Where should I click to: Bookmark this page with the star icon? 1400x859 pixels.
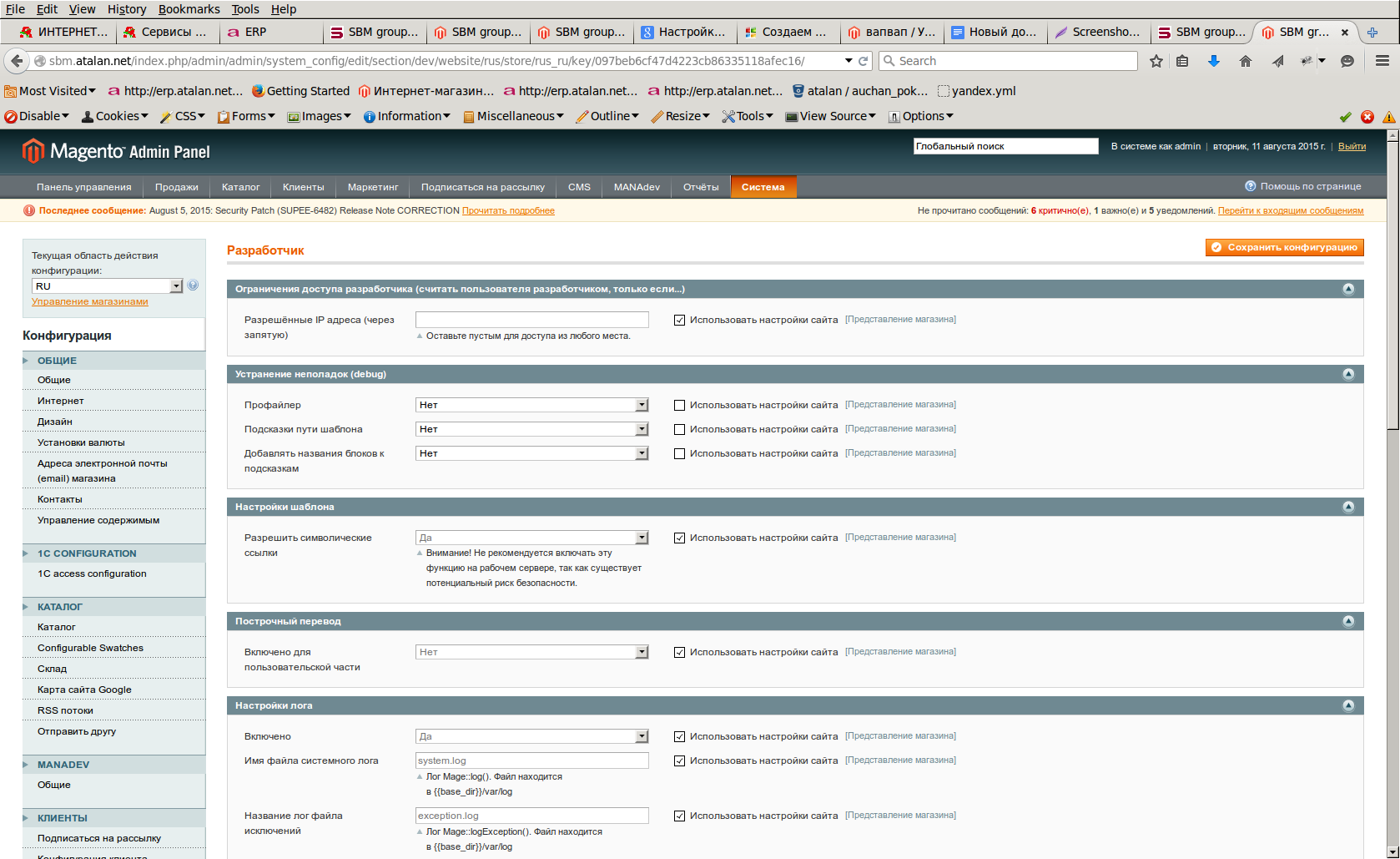[x=1156, y=61]
